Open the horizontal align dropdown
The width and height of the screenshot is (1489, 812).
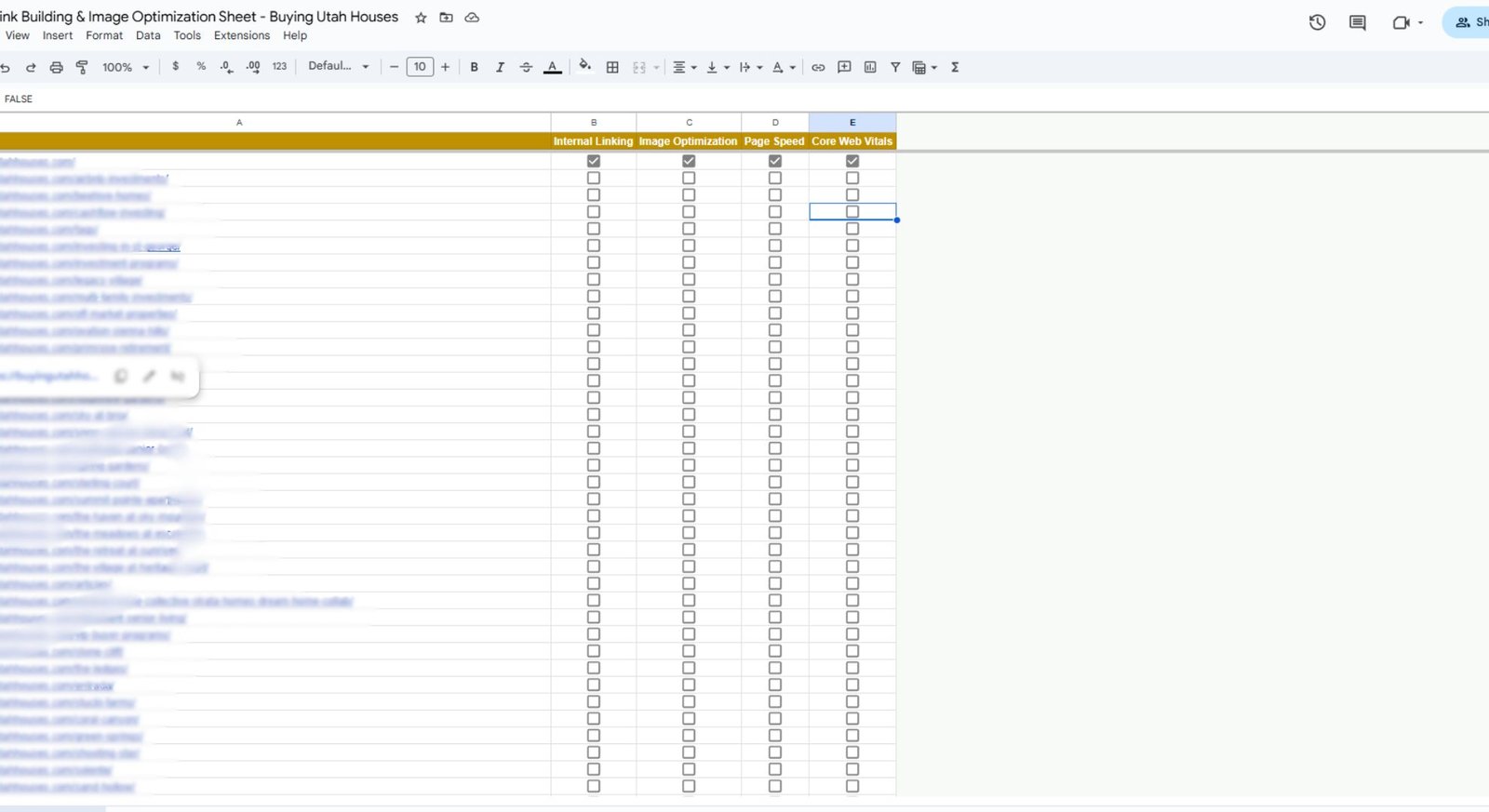[x=684, y=67]
